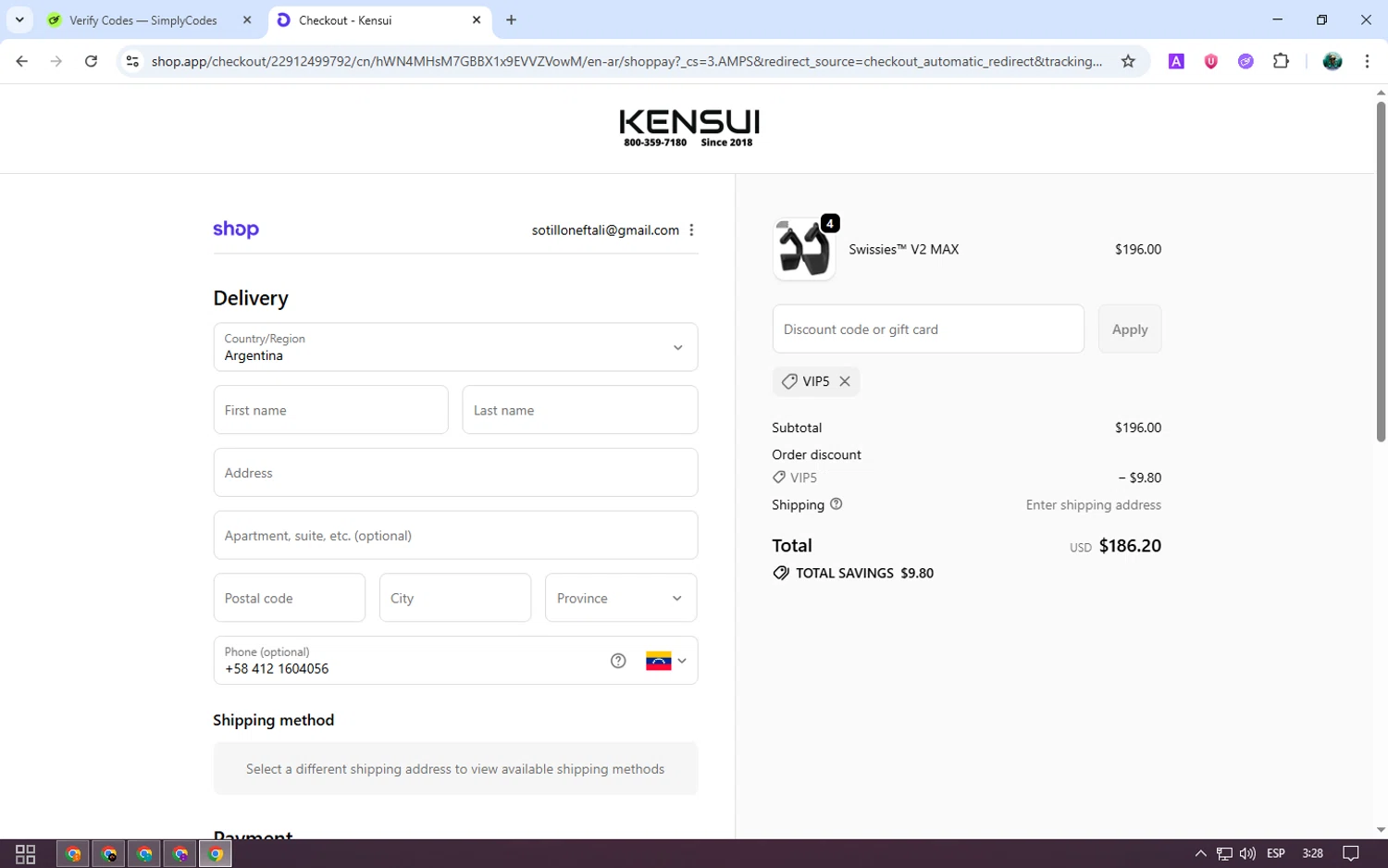Click the Address field
Image resolution: width=1388 pixels, height=868 pixels.
[455, 473]
